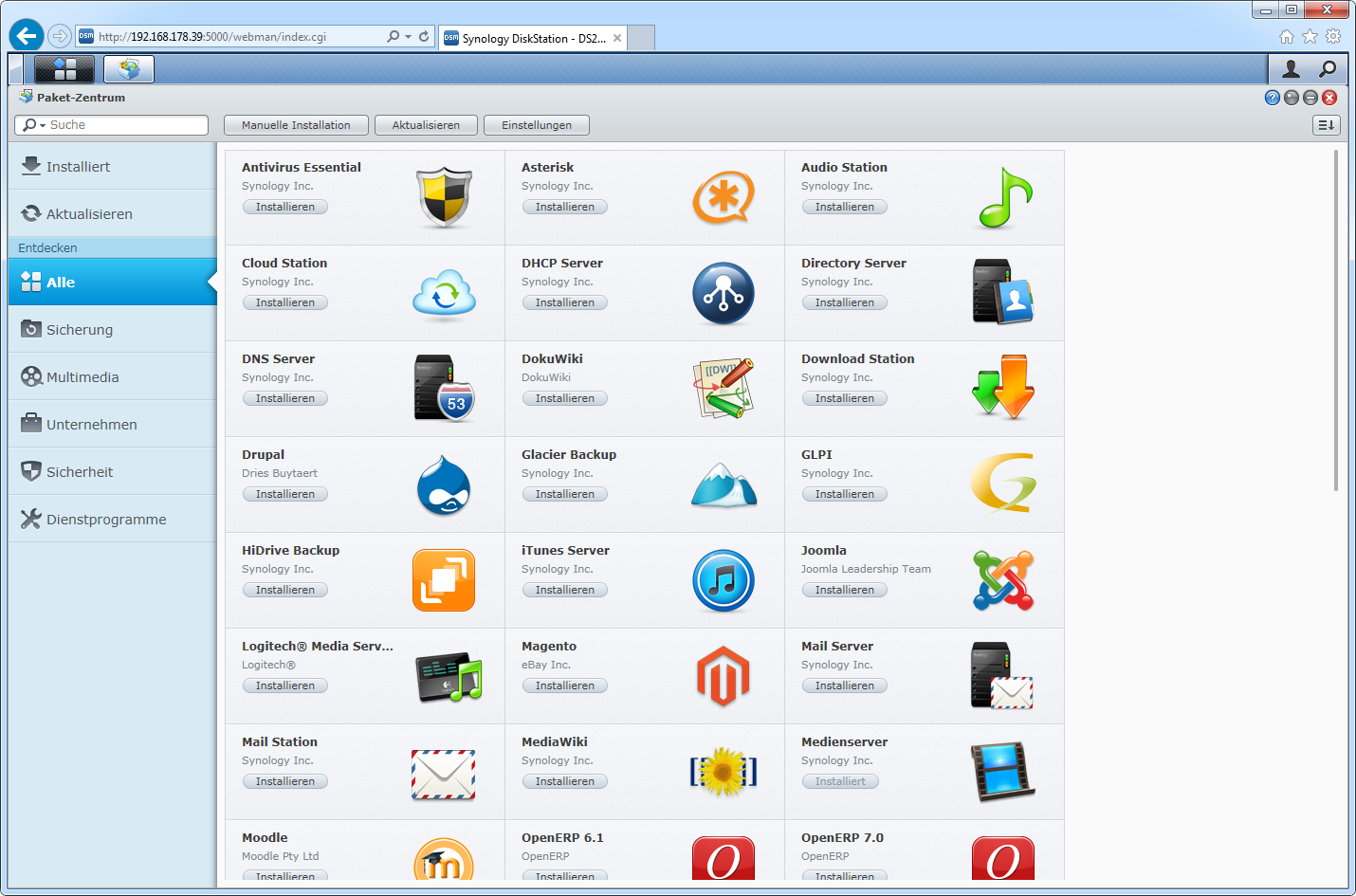Open the DSM search magnifier icon

[1328, 68]
